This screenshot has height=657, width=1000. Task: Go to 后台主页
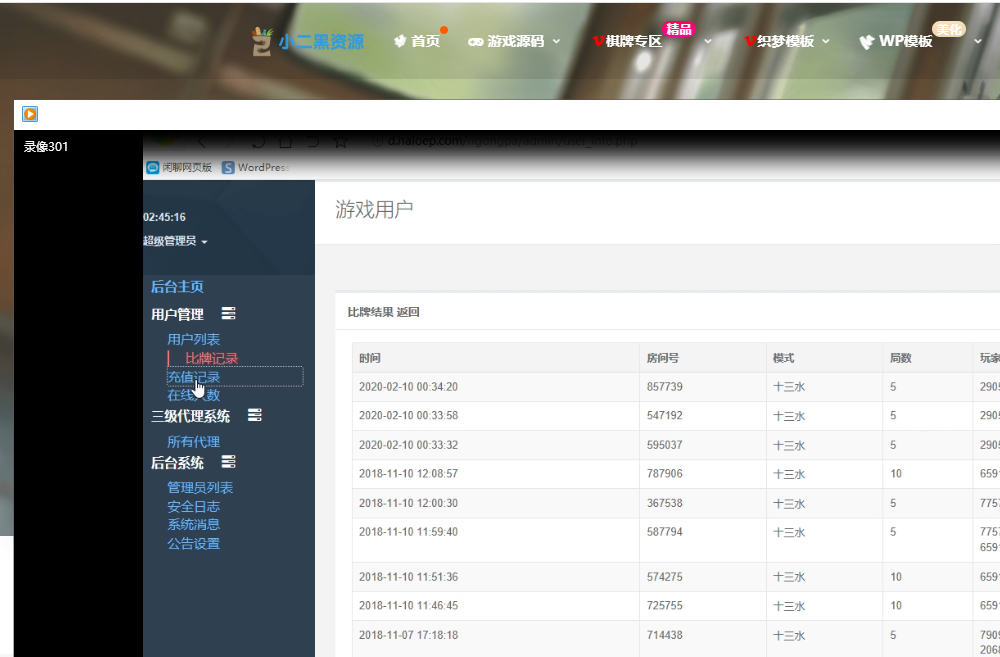177,287
